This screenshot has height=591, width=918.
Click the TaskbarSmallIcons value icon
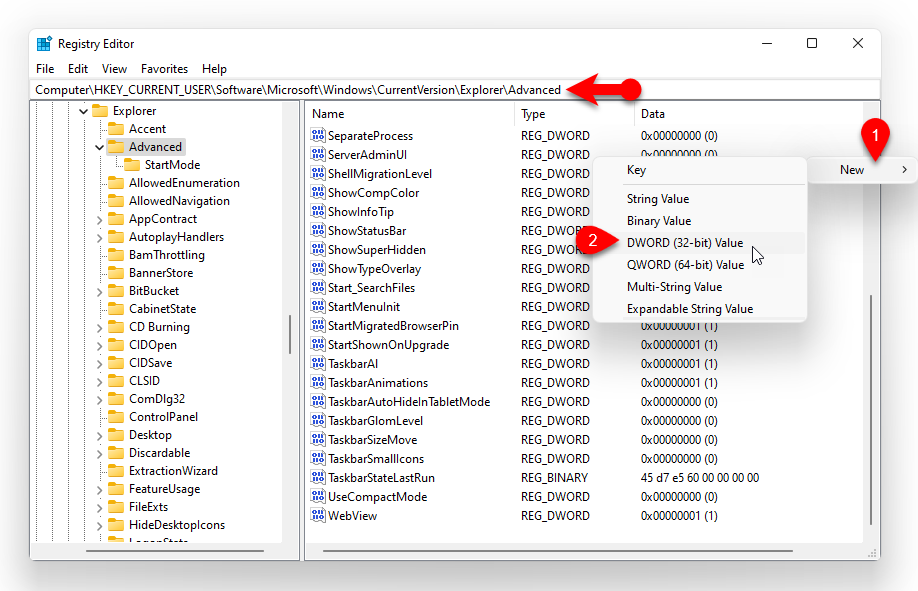pos(318,459)
